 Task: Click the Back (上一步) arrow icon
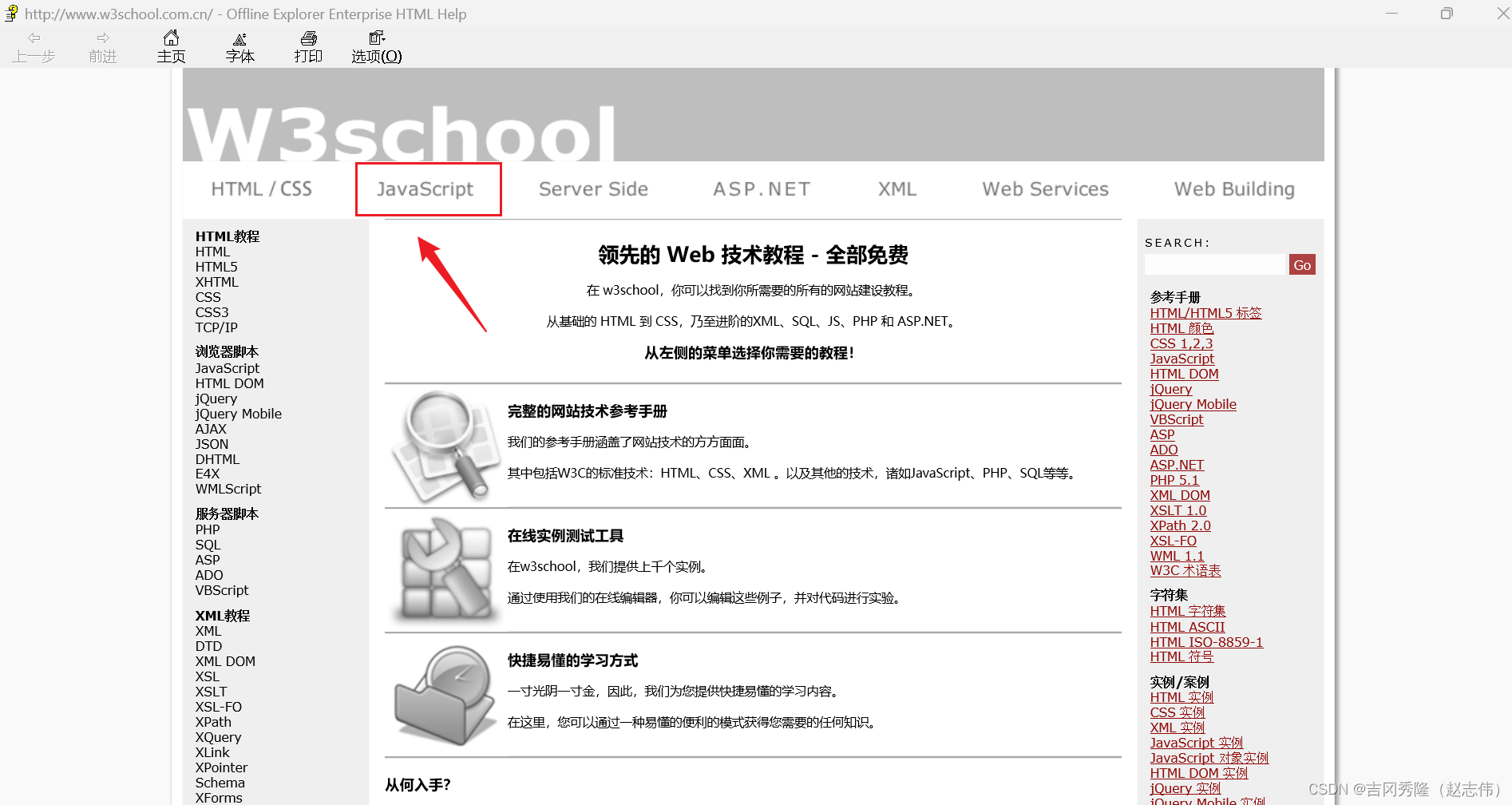(x=34, y=38)
